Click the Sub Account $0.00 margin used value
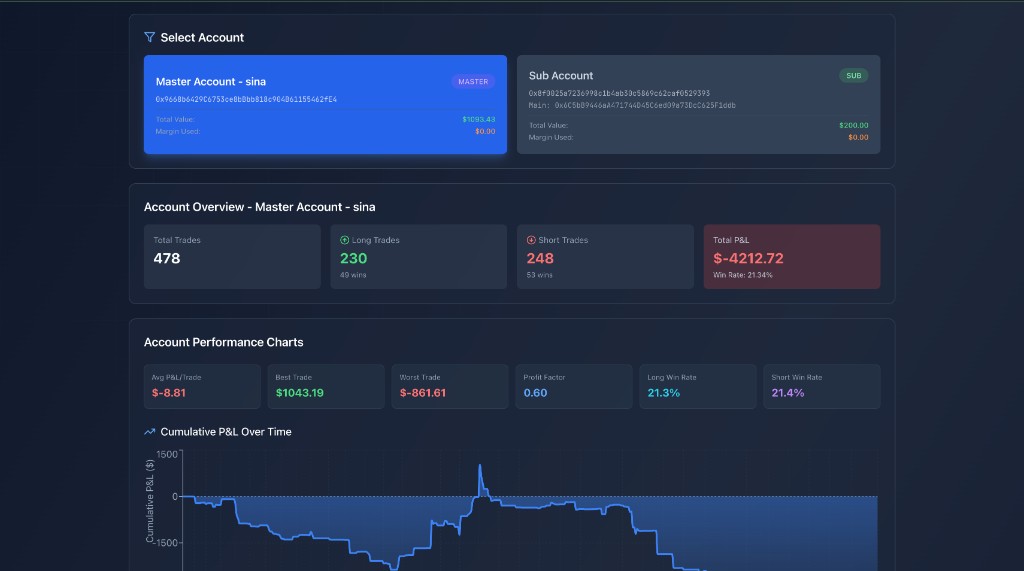The height and width of the screenshot is (571, 1024). coord(858,137)
